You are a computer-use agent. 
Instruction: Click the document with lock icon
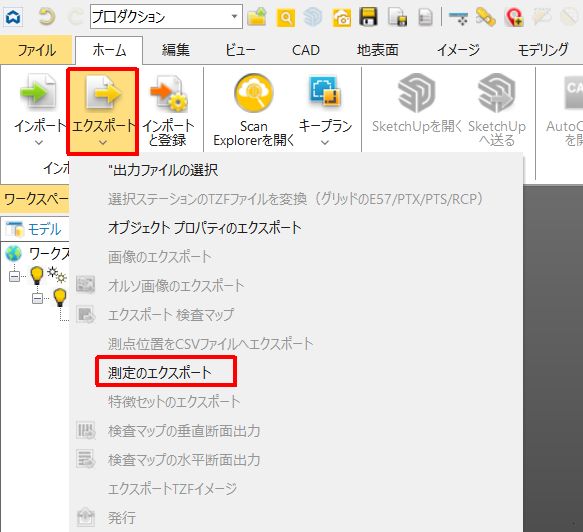397,17
